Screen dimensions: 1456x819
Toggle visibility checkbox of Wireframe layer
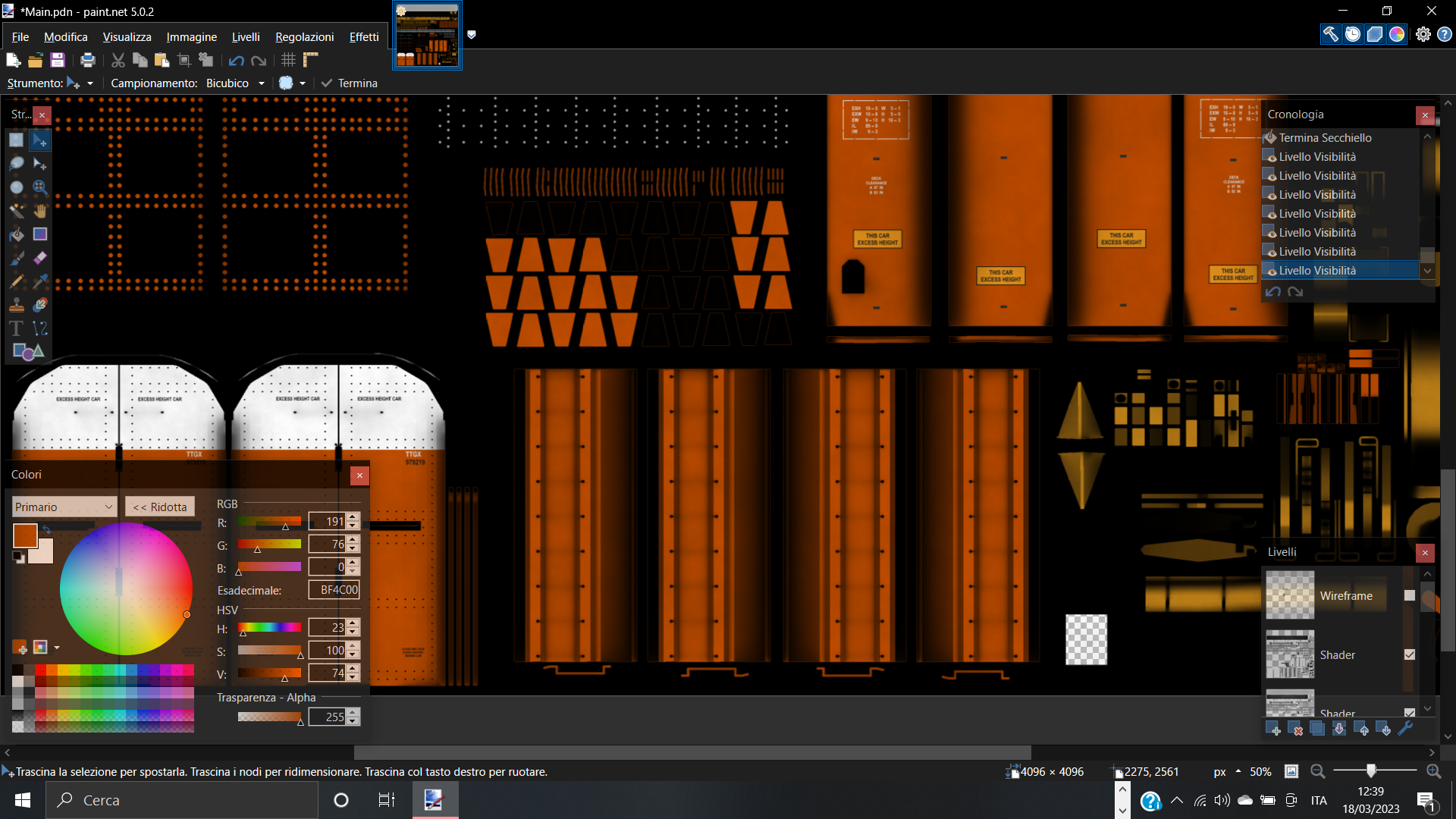[x=1410, y=595]
